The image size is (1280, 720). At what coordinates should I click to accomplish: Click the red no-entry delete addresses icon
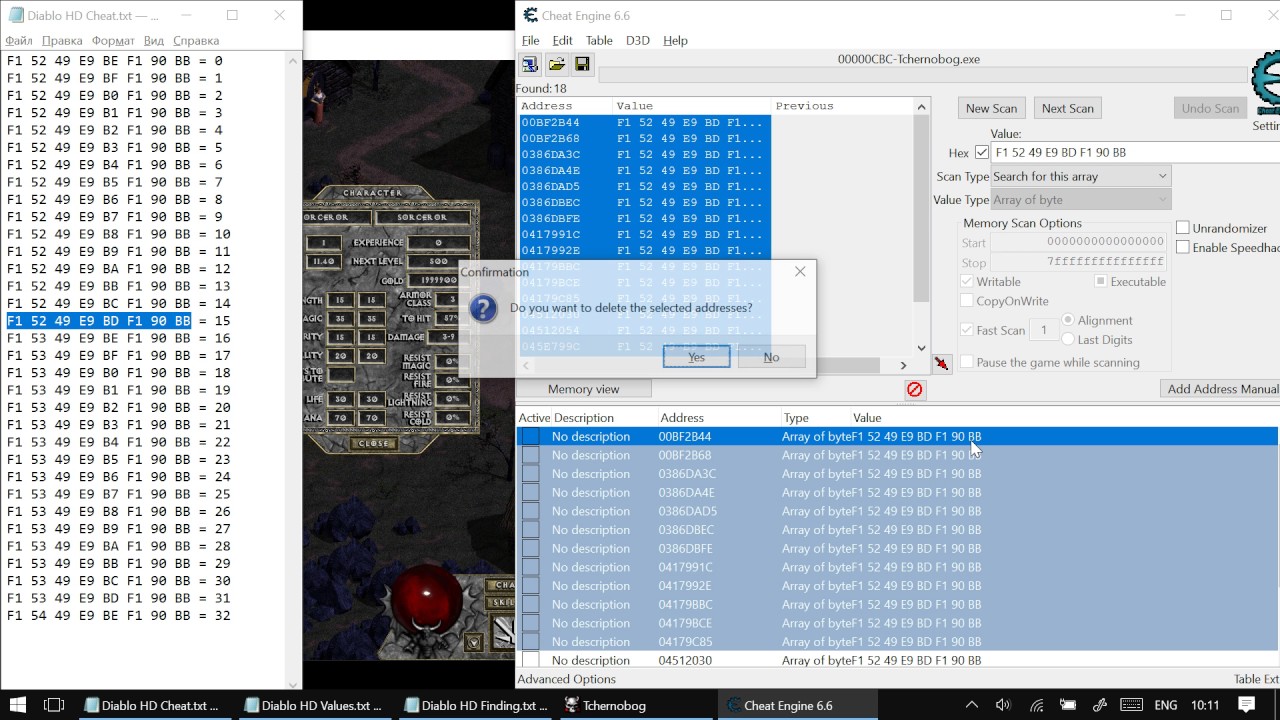914,389
